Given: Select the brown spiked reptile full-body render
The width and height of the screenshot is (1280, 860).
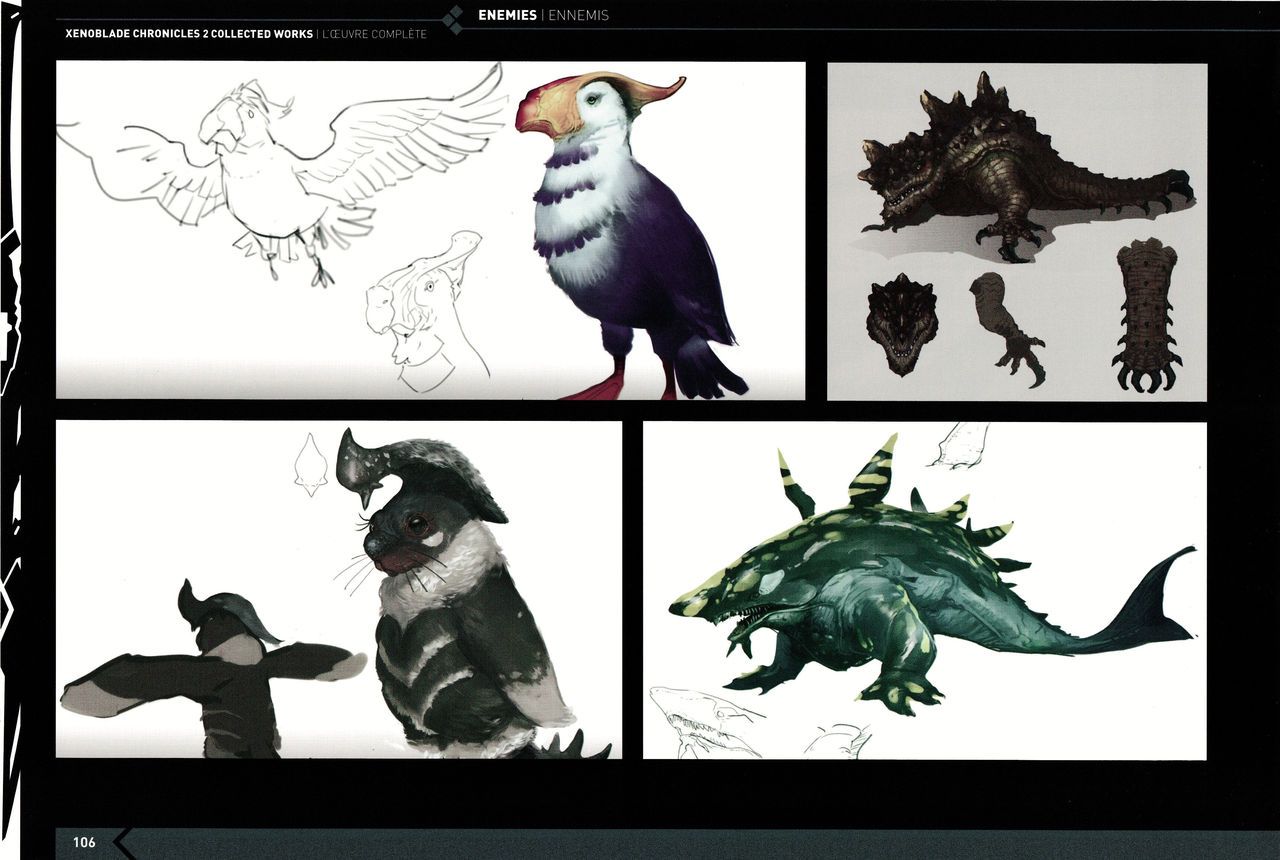Looking at the screenshot, I should point(1010,170).
